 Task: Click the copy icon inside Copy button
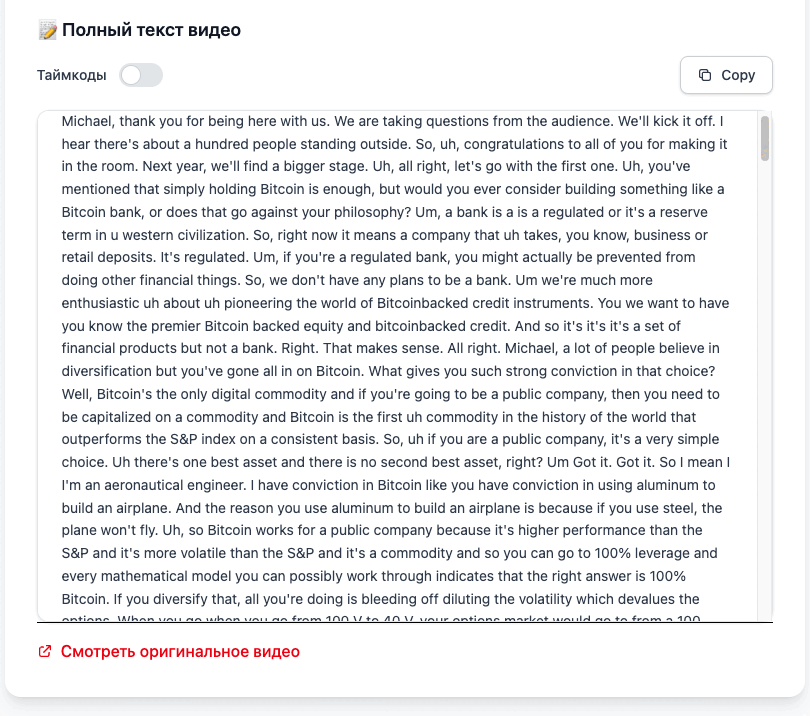click(705, 75)
